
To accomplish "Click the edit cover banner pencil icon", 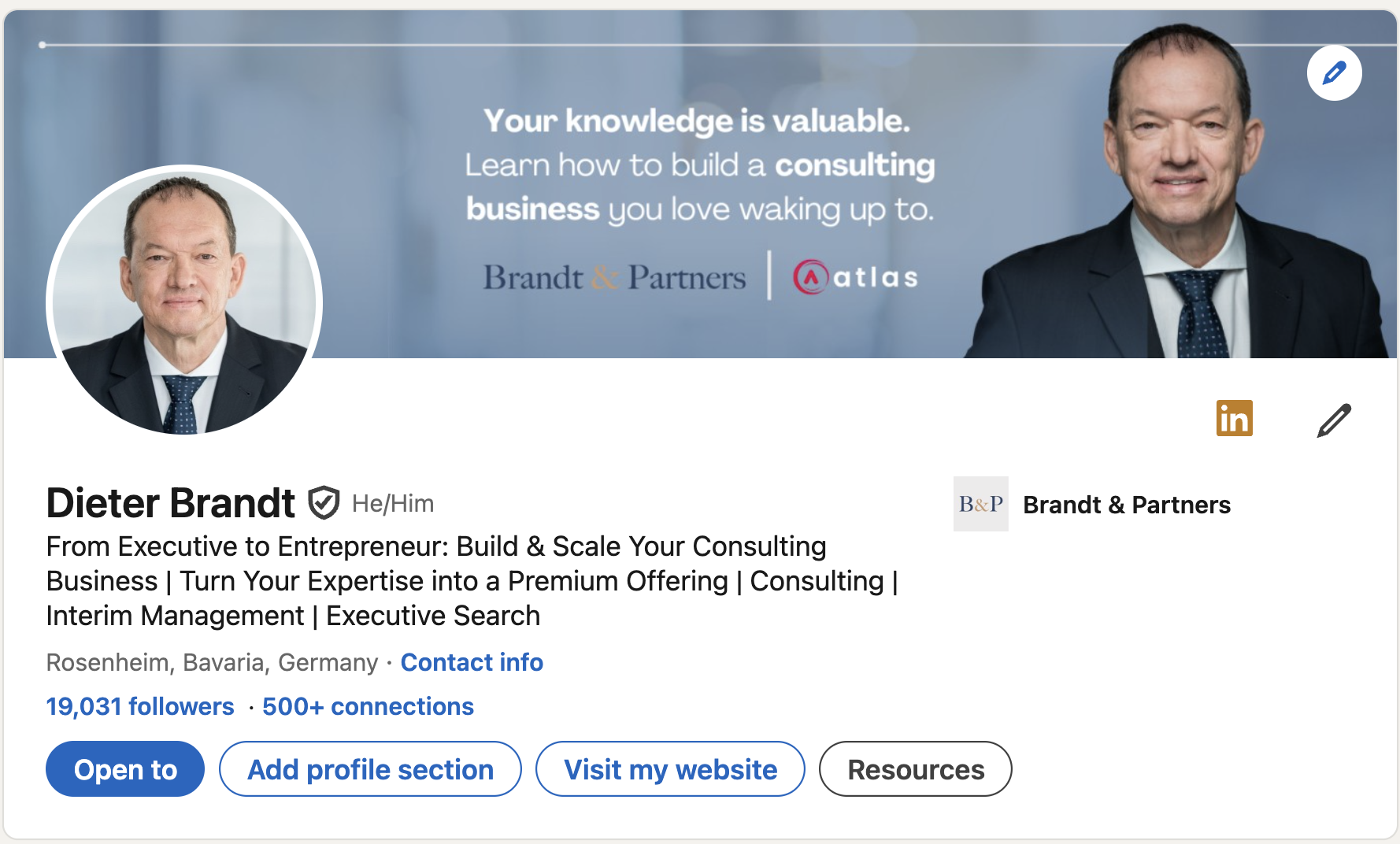I will tap(1334, 73).
